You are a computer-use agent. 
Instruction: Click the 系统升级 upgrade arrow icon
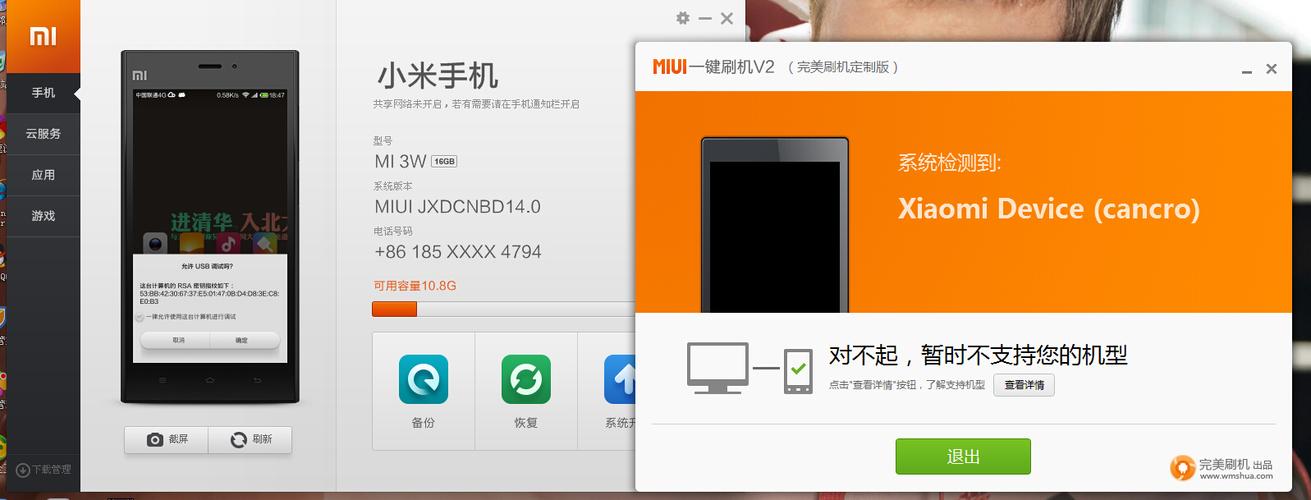pyautogui.click(x=620, y=380)
